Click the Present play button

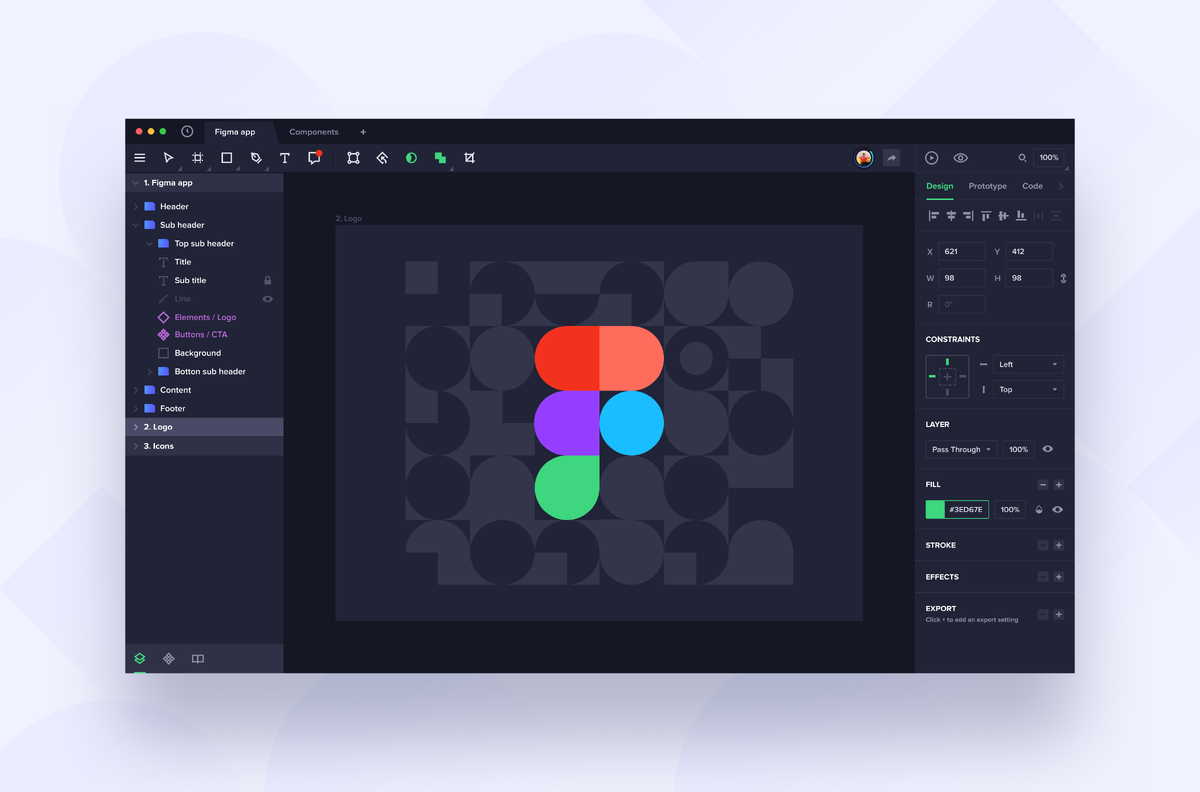click(931, 158)
